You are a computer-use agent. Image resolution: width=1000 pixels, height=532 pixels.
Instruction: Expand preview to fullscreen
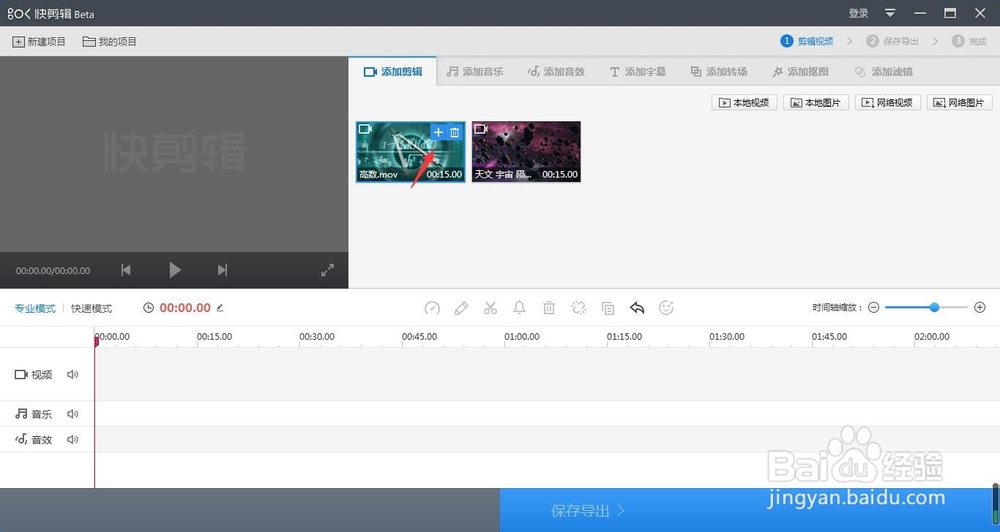point(327,270)
